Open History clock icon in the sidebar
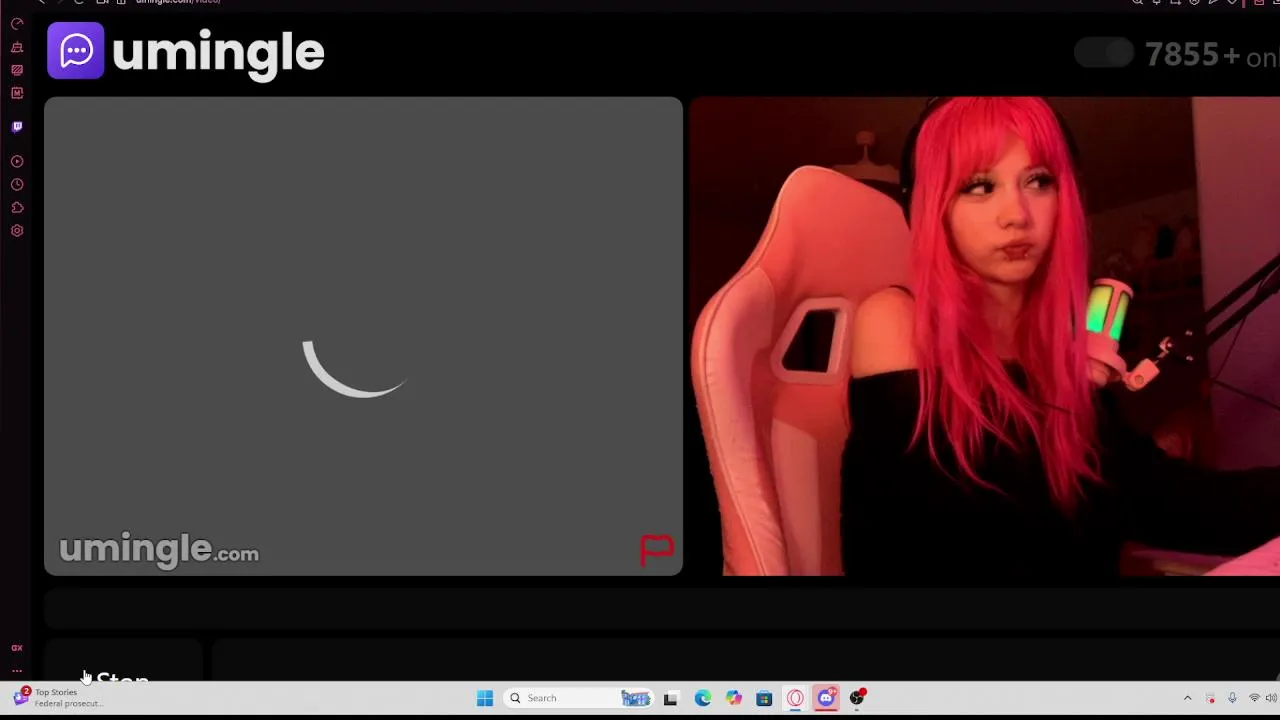Screen dimensions: 1280x720 17,184
